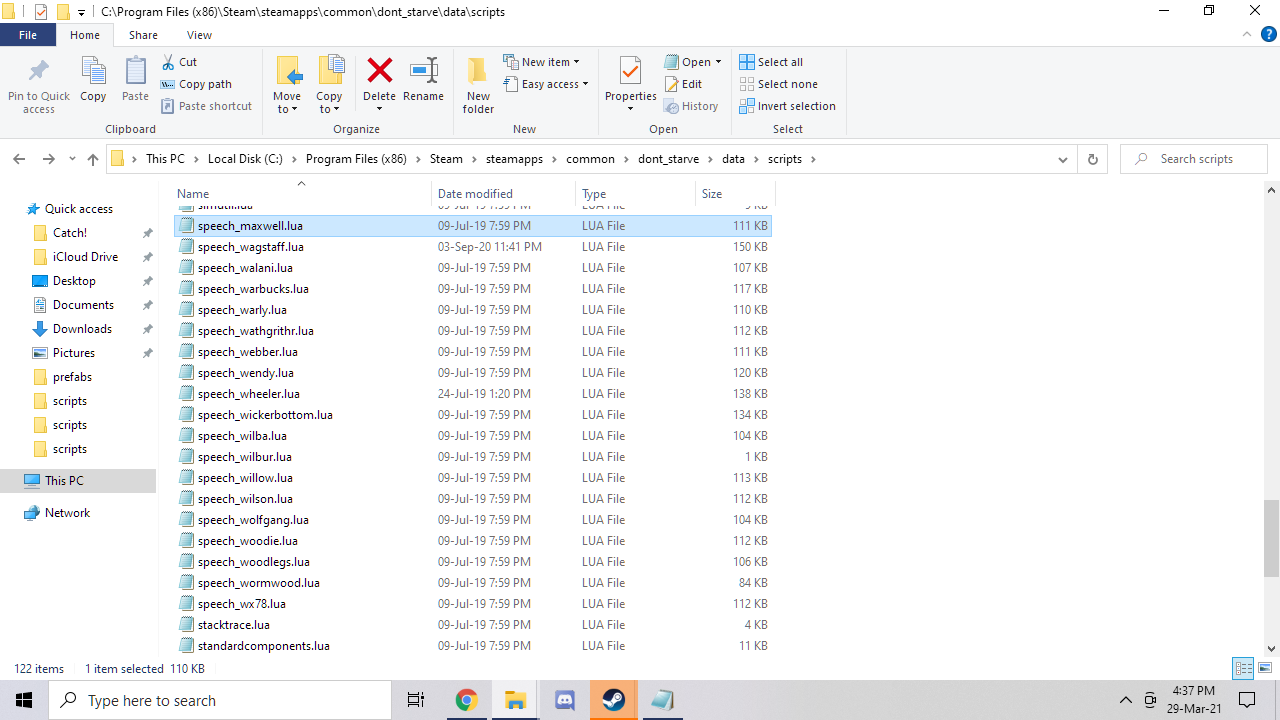Click Pin to Quick access icon
The width and height of the screenshot is (1280, 720).
point(39,72)
